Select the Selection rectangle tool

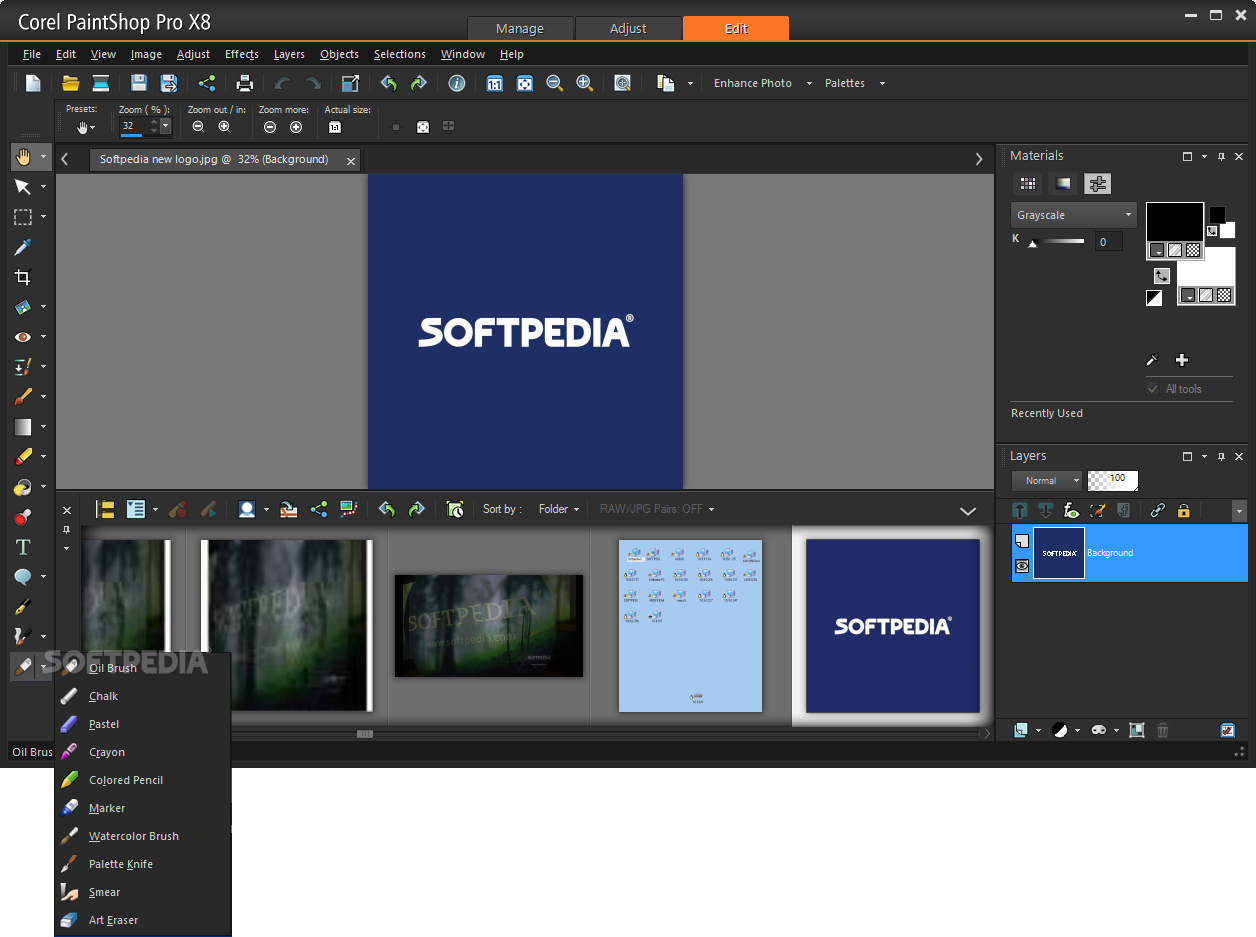[23, 217]
